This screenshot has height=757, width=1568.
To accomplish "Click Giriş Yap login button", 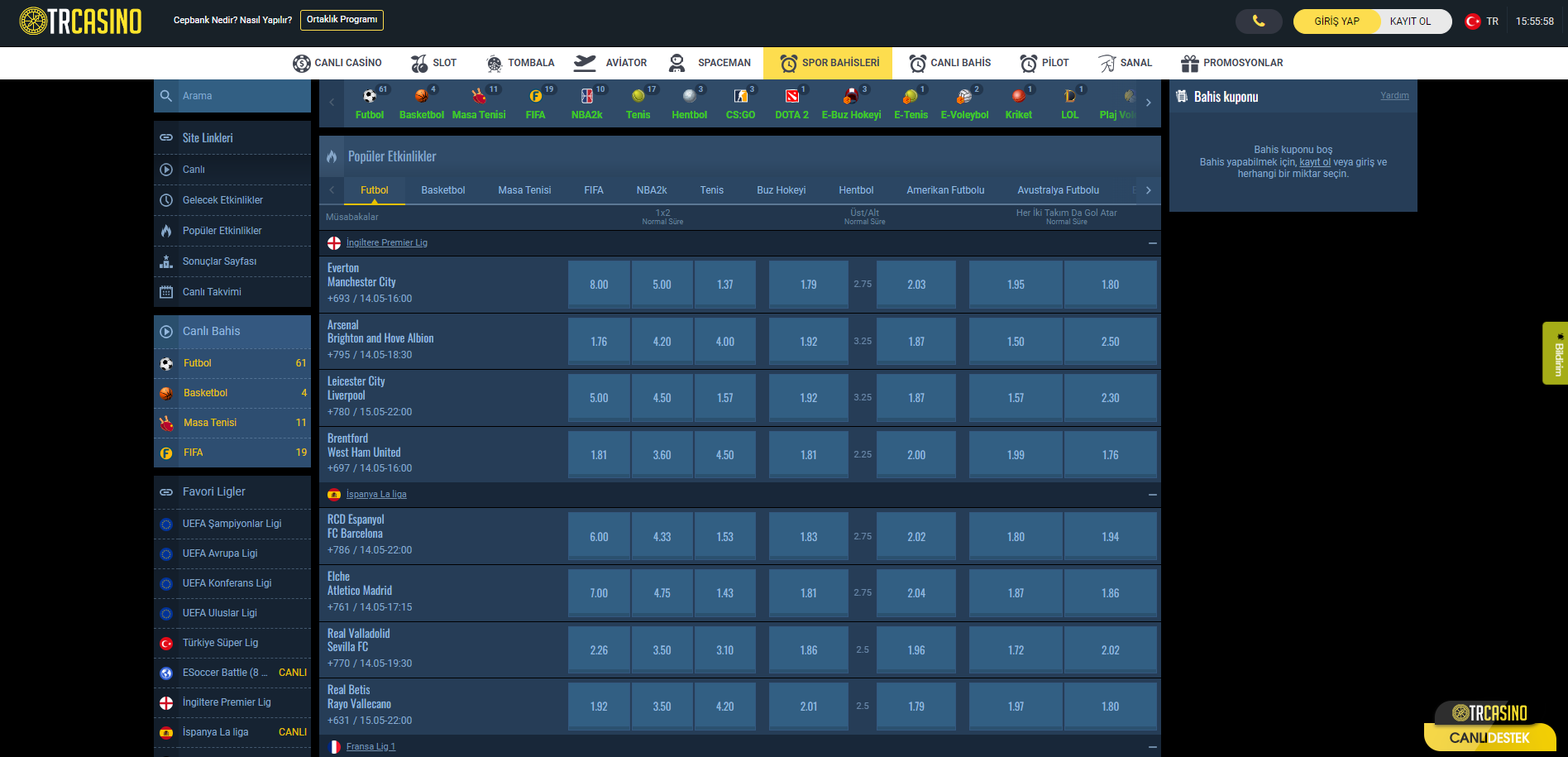I will (x=1336, y=22).
